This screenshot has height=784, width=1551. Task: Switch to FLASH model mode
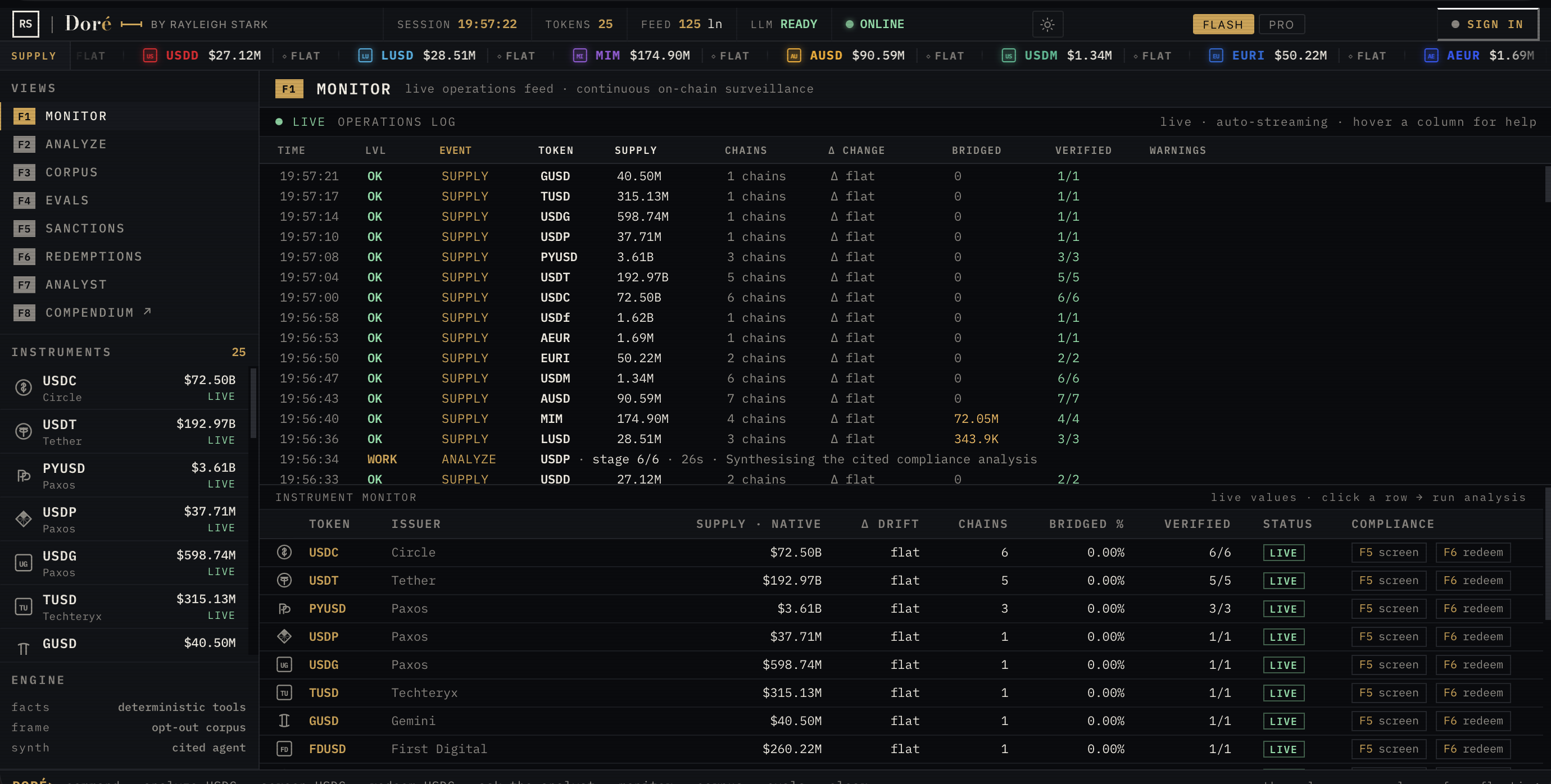tap(1223, 25)
